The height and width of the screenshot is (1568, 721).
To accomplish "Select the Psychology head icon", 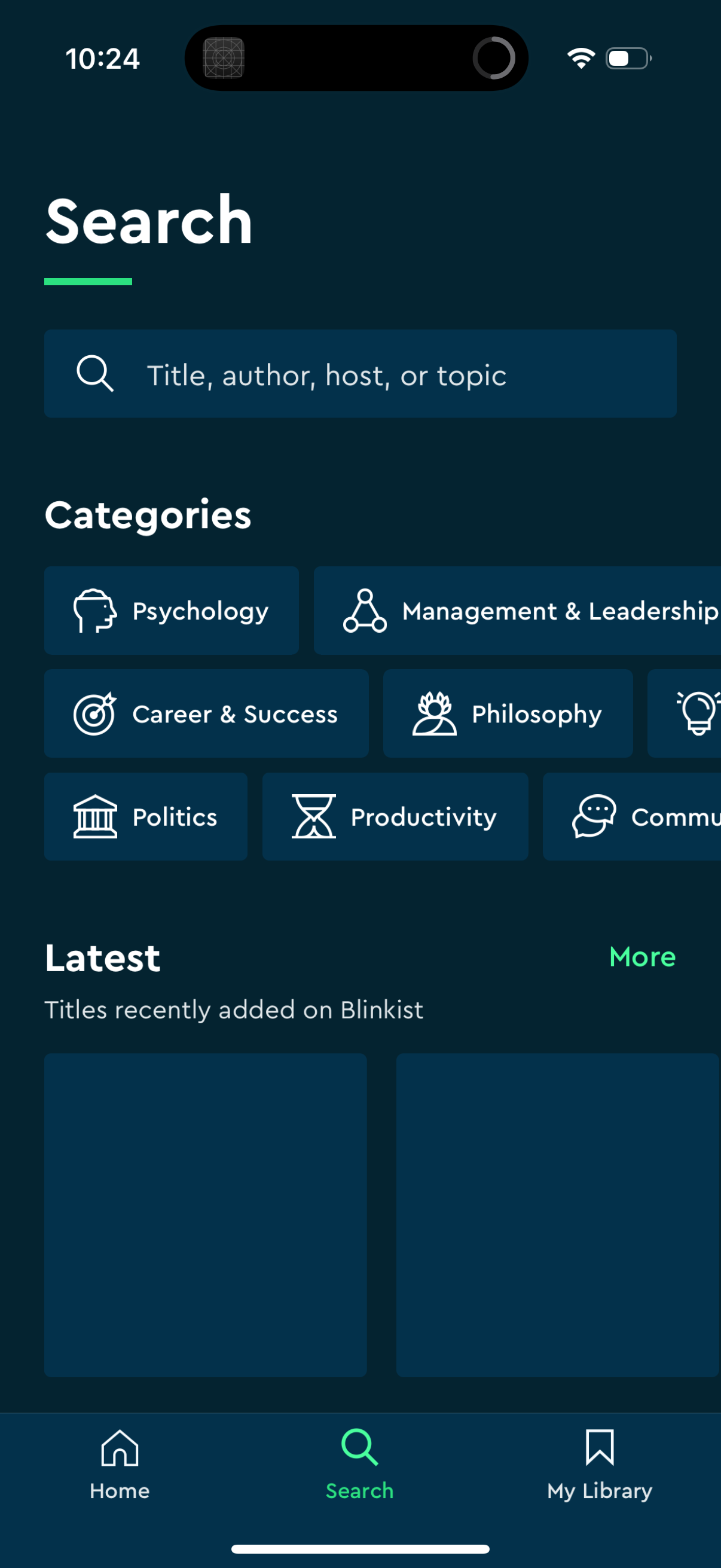I will [96, 611].
